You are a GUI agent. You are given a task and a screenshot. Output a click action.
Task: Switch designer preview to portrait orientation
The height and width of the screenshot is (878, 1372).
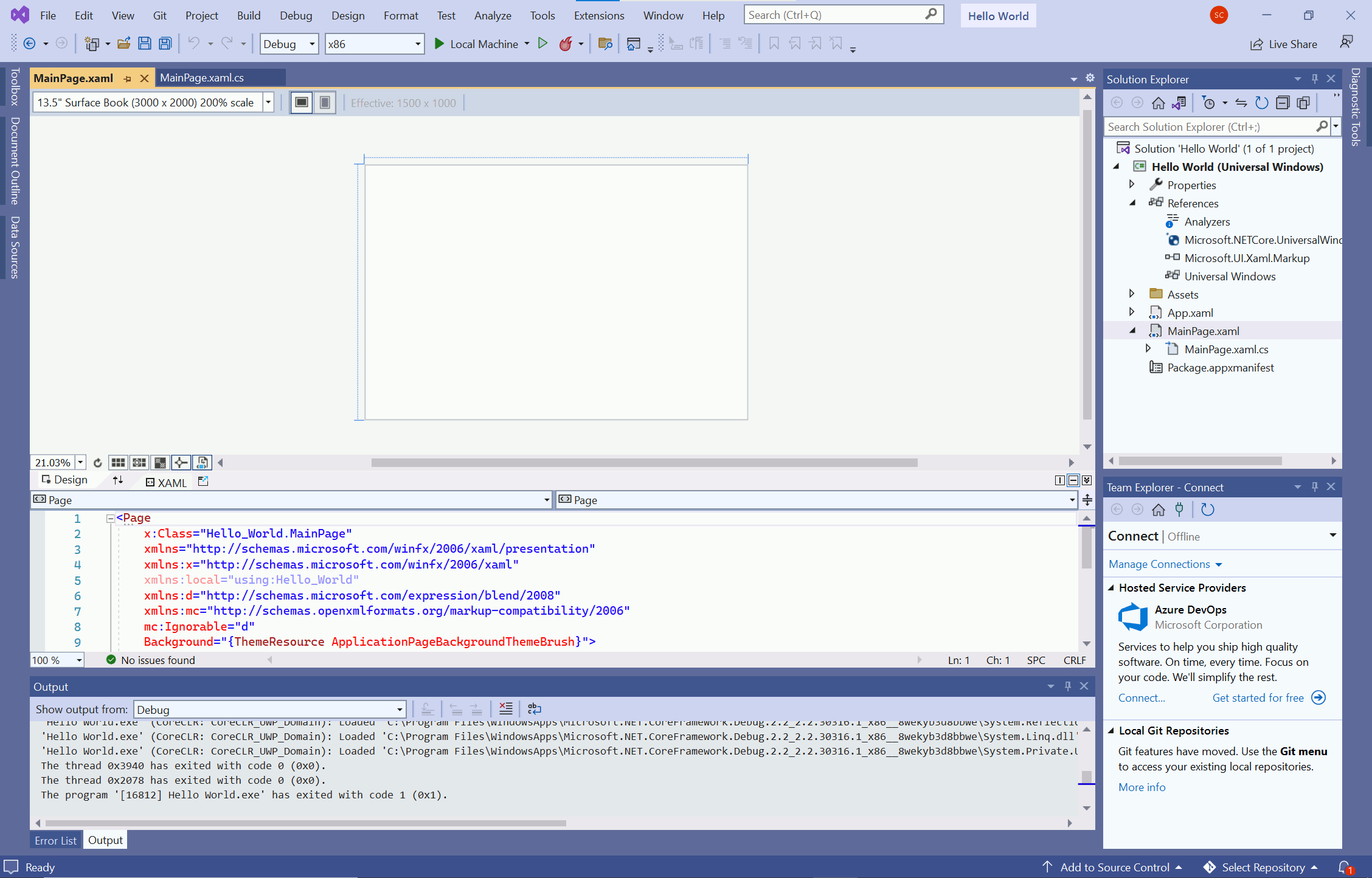(325, 102)
